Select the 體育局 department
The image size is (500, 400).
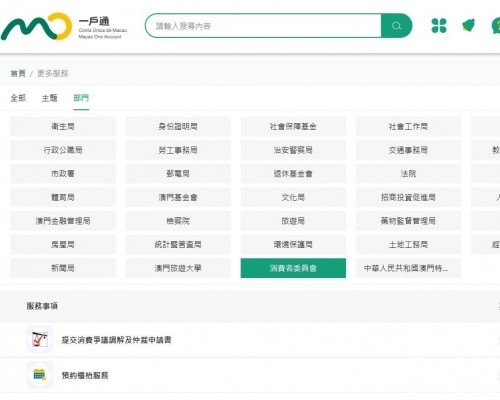pyautogui.click(x=63, y=197)
